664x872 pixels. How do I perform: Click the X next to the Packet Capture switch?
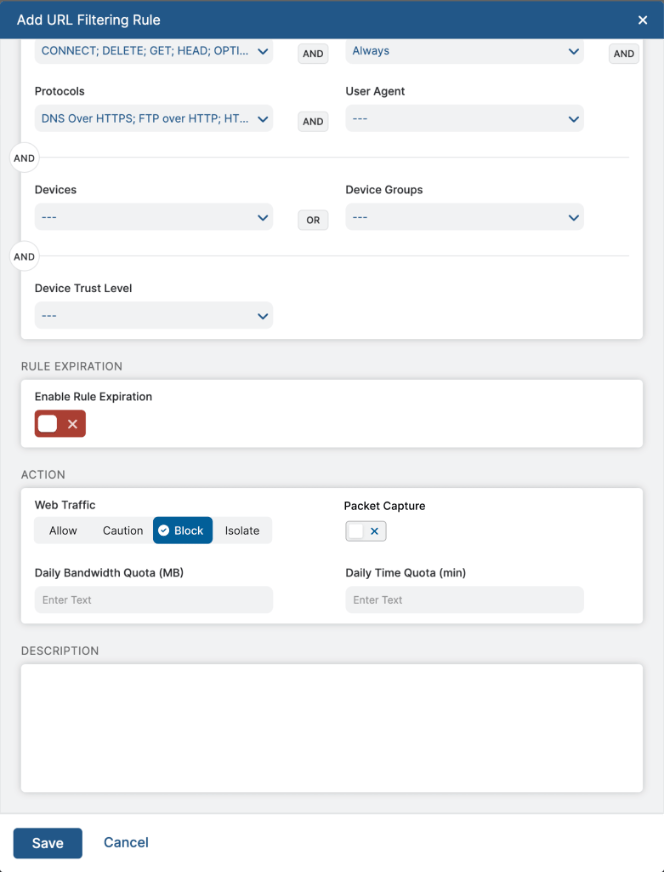point(376,531)
